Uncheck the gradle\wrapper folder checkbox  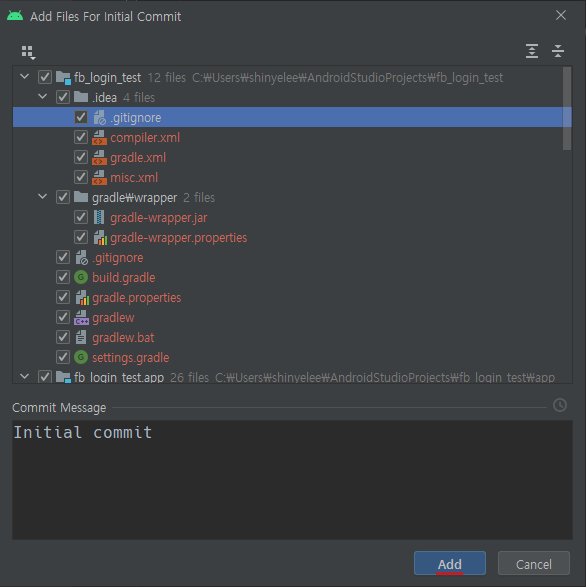(63, 197)
